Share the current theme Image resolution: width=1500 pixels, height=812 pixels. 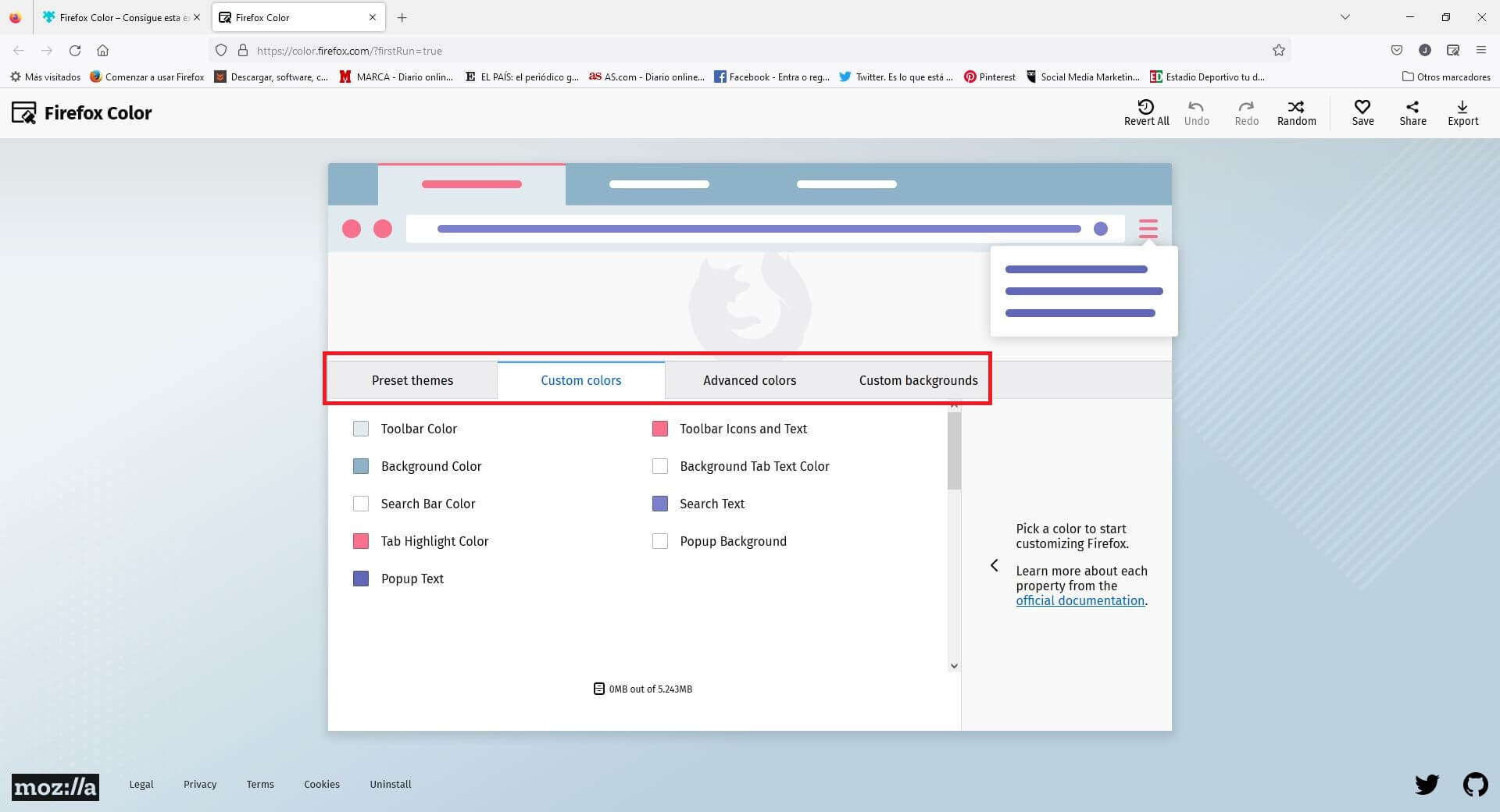[1412, 112]
